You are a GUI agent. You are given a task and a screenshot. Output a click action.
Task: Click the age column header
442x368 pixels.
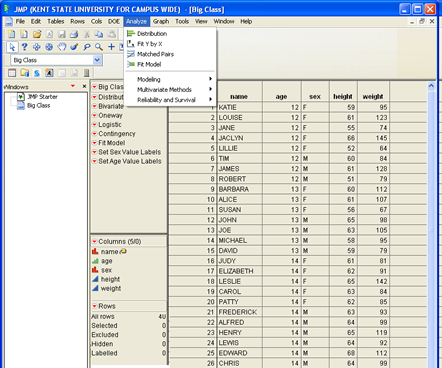(x=281, y=97)
